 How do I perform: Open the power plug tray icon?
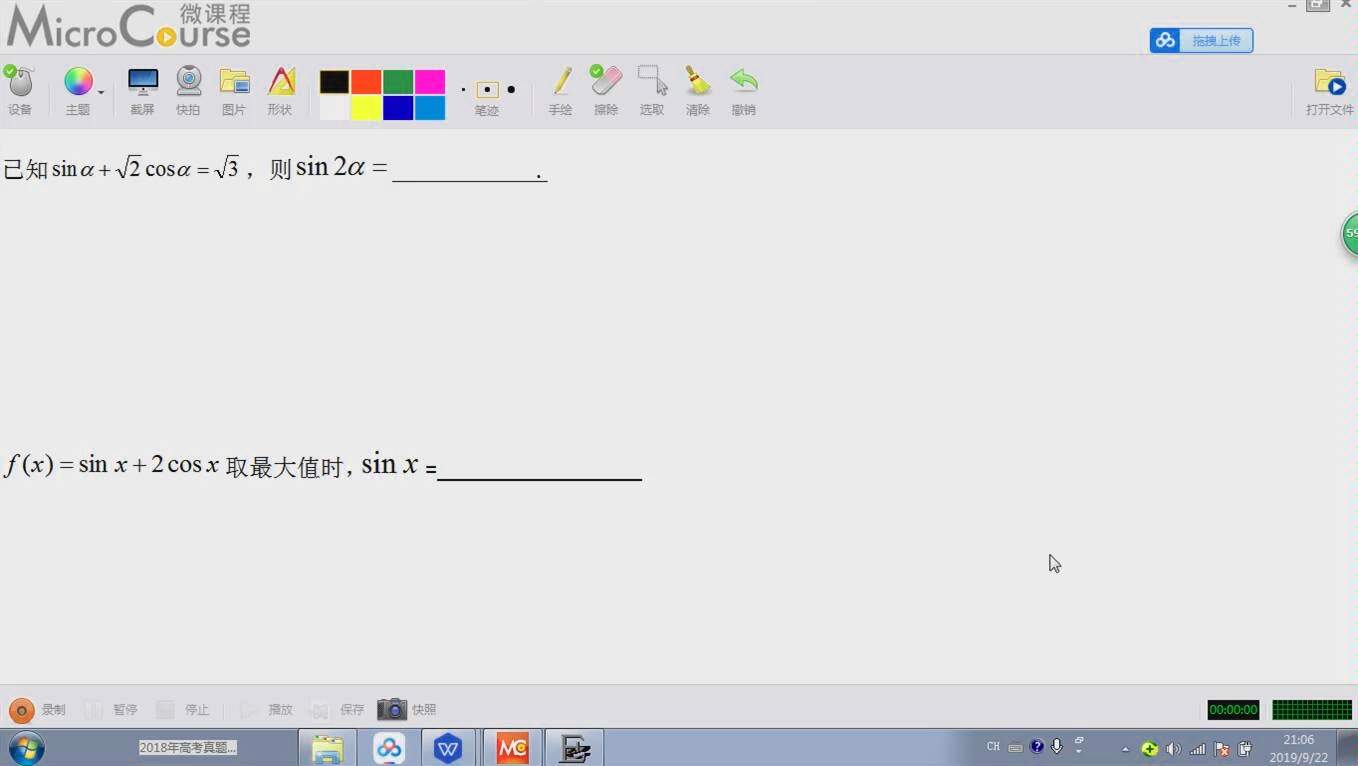1245,749
